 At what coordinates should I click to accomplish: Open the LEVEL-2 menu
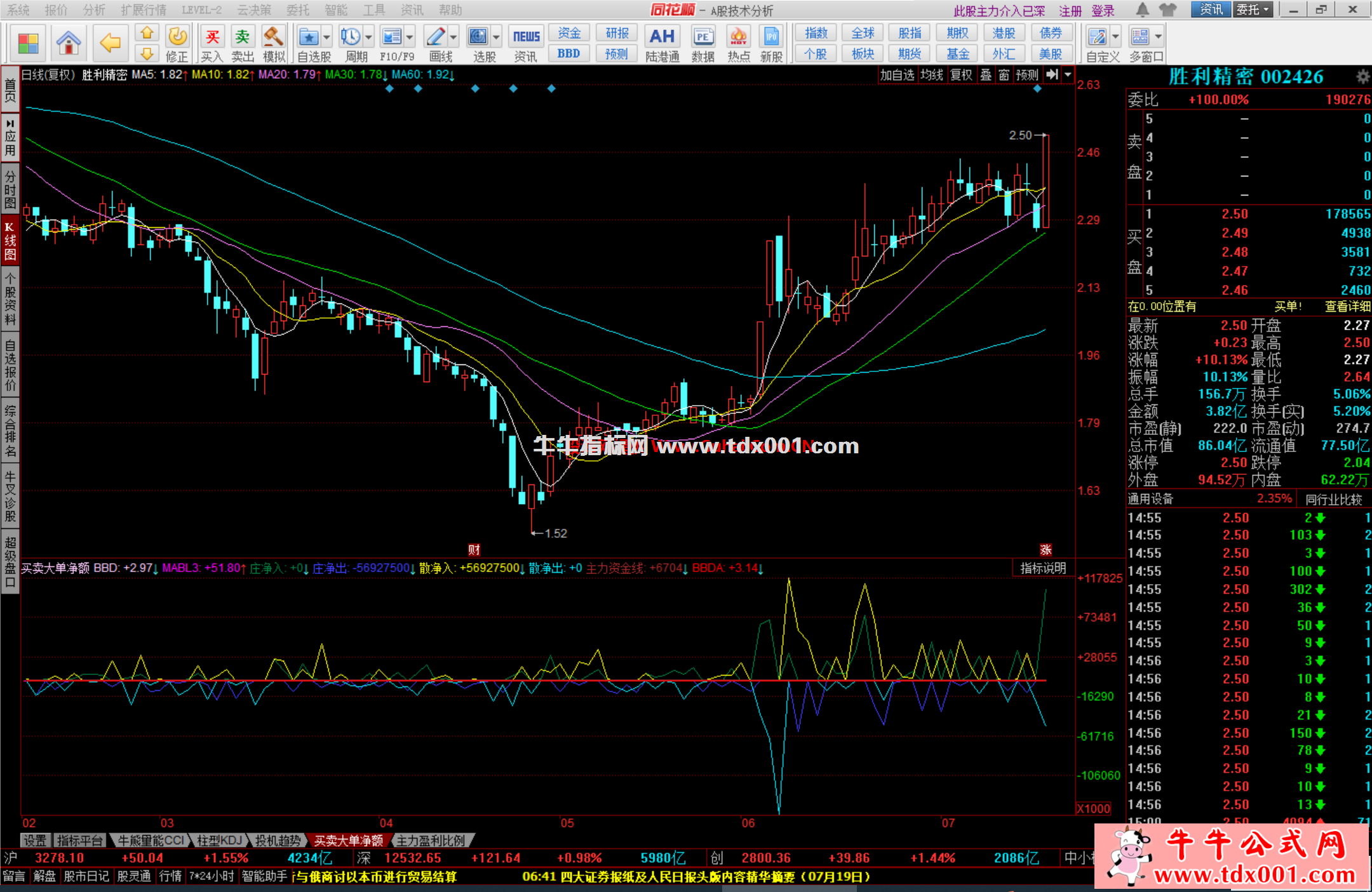pos(202,10)
